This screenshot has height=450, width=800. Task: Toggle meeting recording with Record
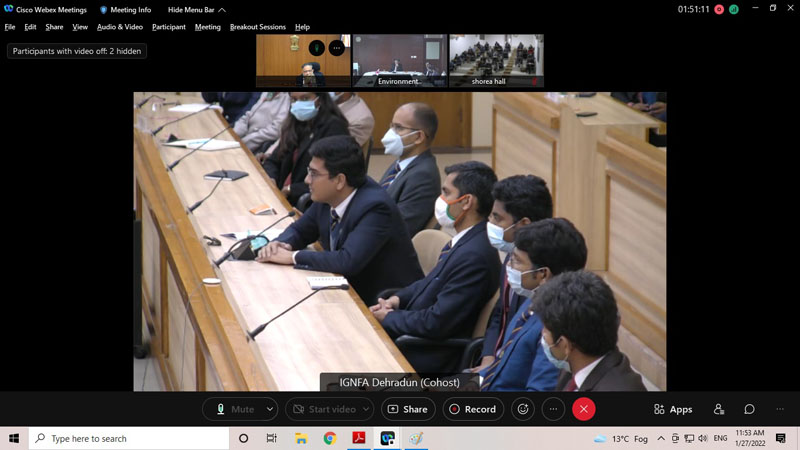473,409
